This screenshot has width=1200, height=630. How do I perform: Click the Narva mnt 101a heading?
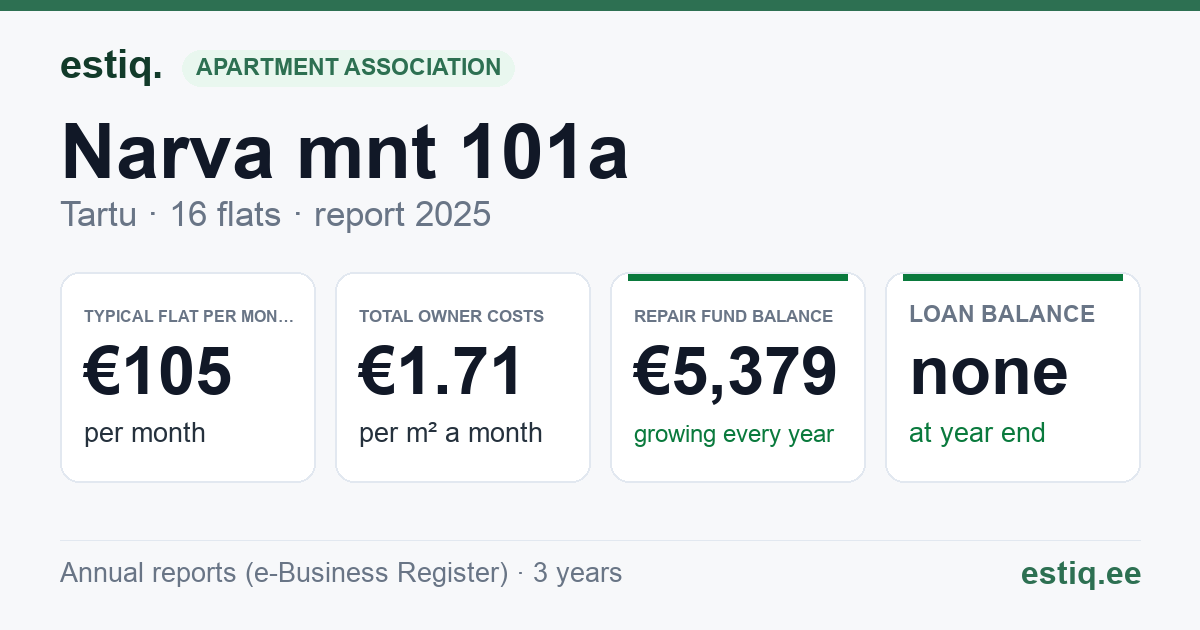click(x=345, y=151)
